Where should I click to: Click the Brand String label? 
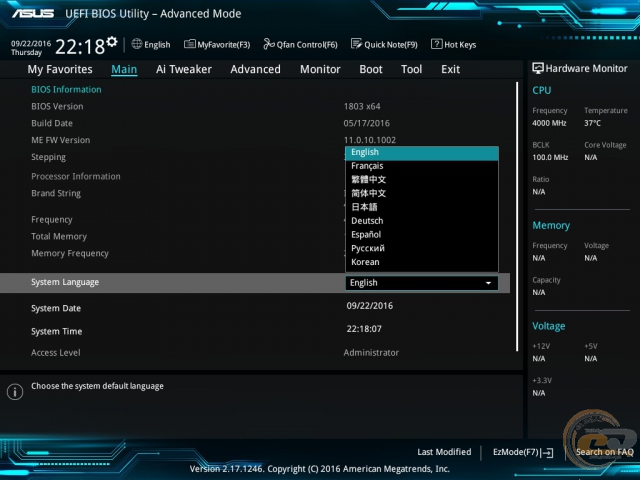tap(56, 193)
